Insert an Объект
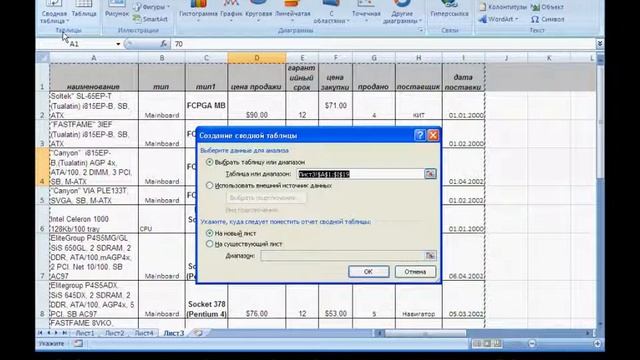Viewport: 640px width, 360px height. tap(547, 7)
